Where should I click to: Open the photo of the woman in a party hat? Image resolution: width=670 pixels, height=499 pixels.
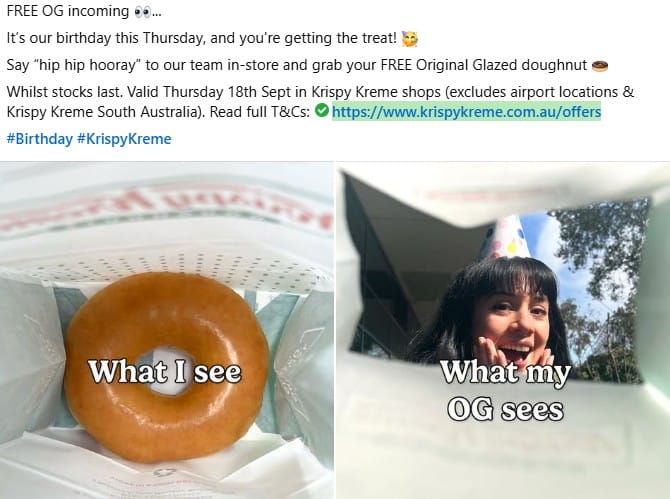(x=503, y=330)
